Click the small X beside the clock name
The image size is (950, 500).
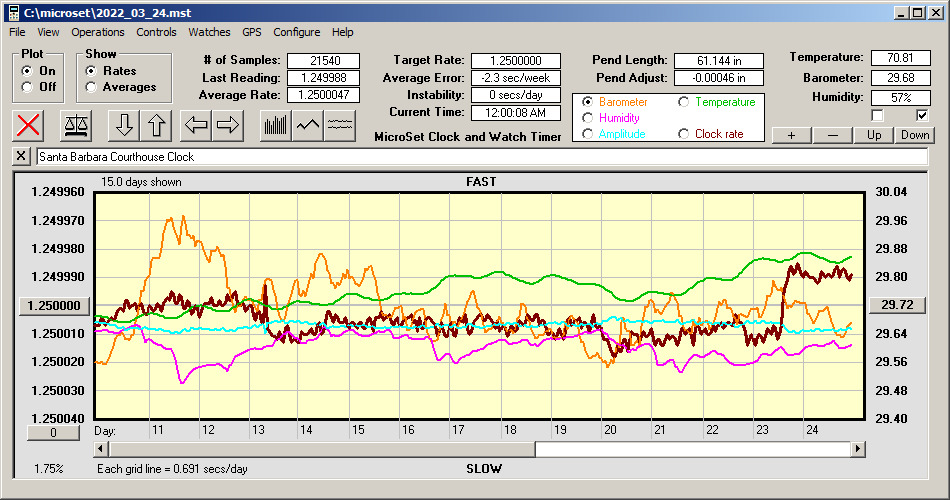pyautogui.click(x=23, y=157)
